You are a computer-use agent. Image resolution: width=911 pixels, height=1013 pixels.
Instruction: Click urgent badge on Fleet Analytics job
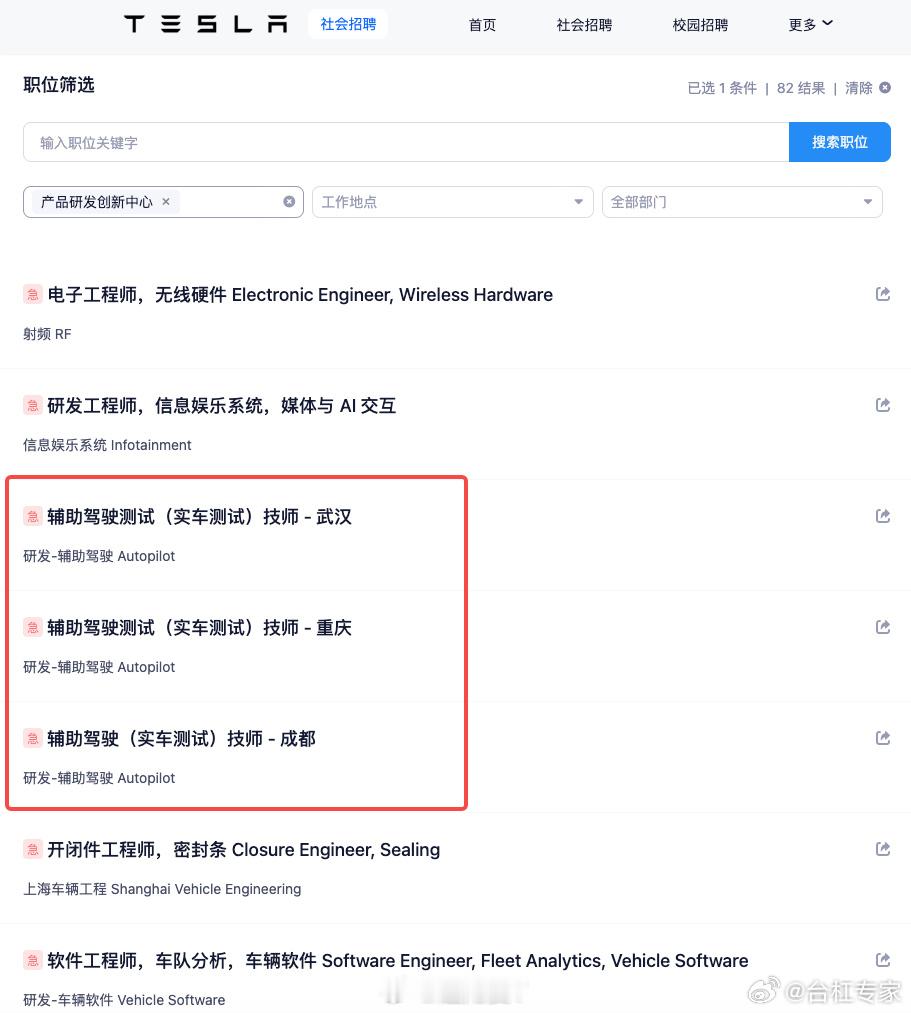[x=33, y=961]
